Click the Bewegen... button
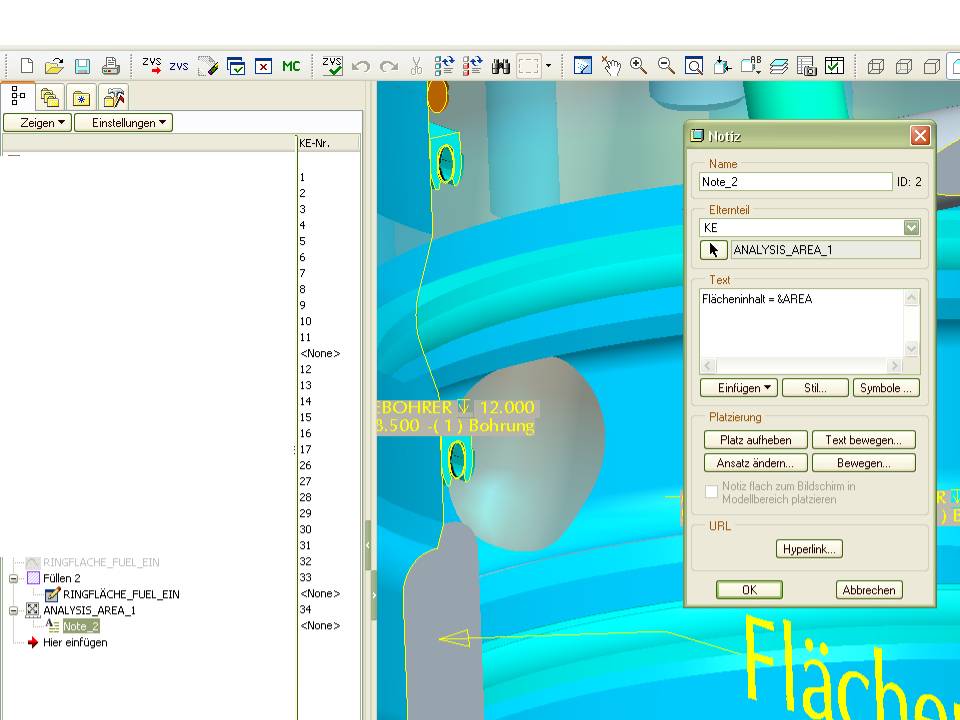Screen dimensions: 960x720 (863, 463)
